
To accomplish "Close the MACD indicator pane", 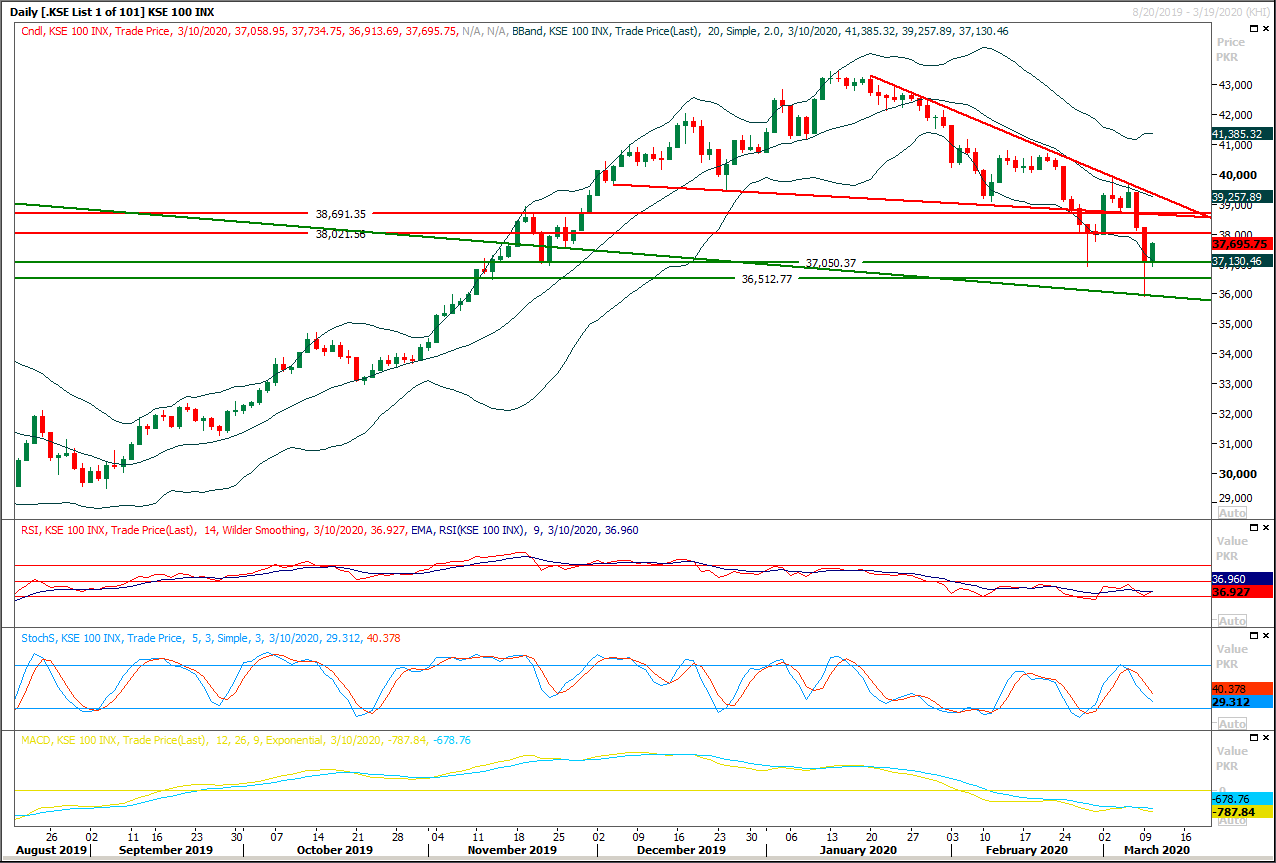I will coord(1266,737).
